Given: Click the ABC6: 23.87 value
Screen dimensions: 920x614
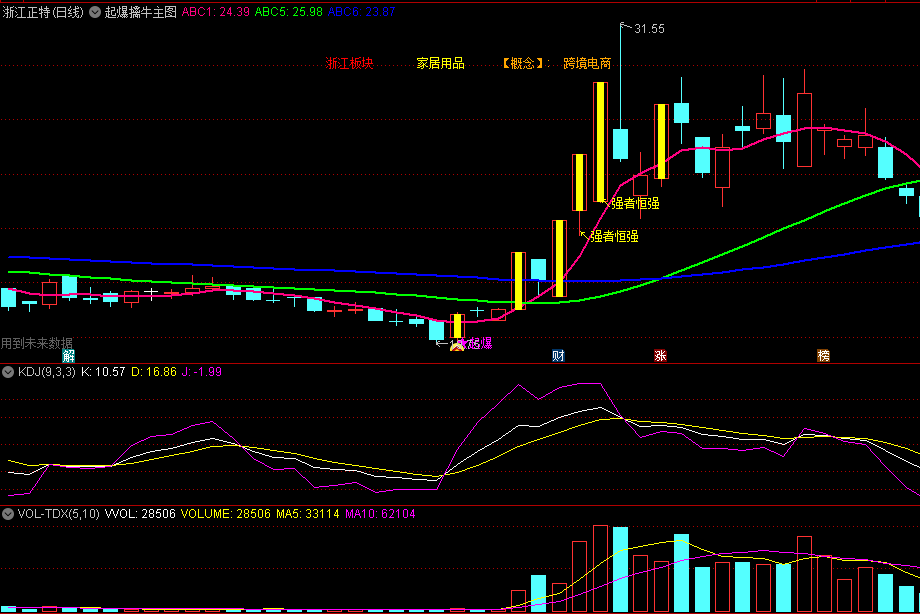Looking at the screenshot, I should (361, 12).
